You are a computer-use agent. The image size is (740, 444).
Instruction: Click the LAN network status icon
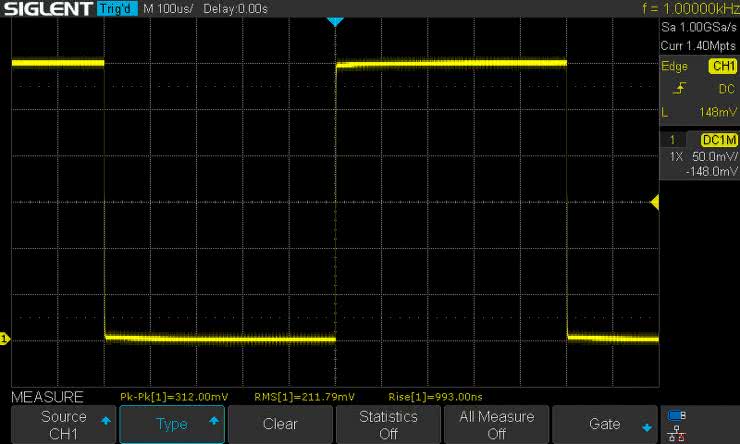point(676,433)
